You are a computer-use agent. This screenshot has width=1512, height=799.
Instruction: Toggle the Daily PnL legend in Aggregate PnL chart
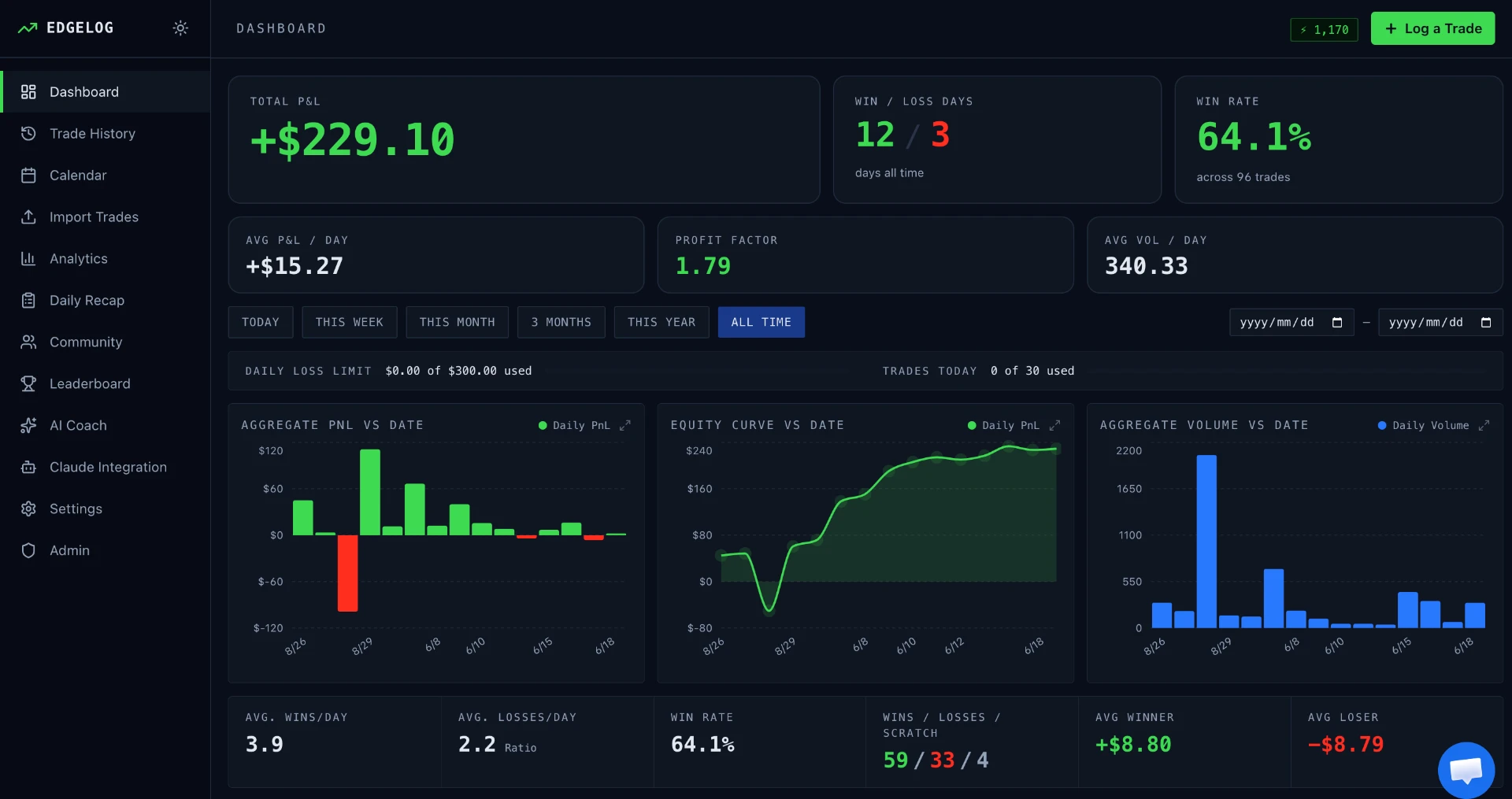pyautogui.click(x=574, y=426)
